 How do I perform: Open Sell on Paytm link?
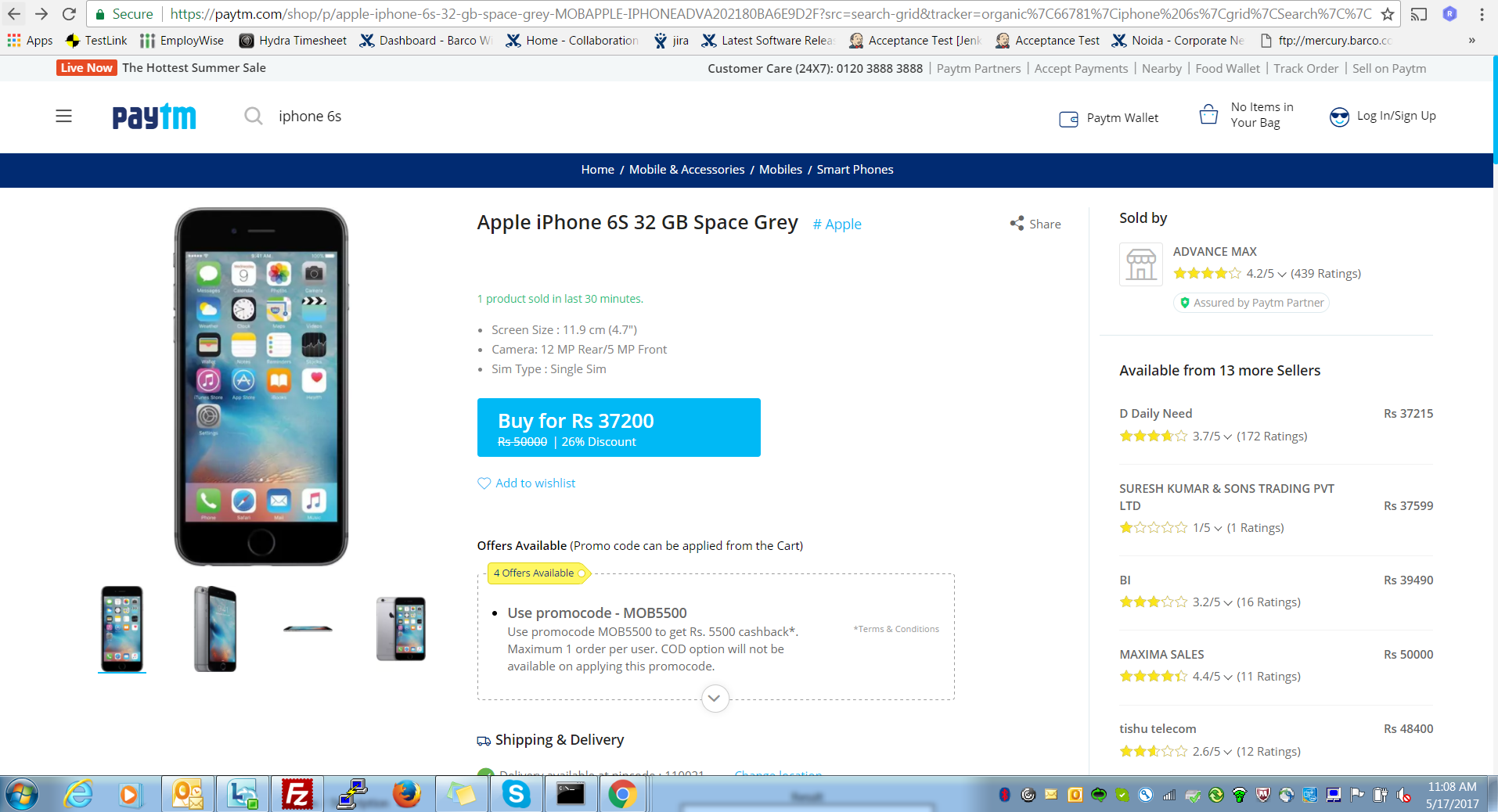pos(1389,69)
